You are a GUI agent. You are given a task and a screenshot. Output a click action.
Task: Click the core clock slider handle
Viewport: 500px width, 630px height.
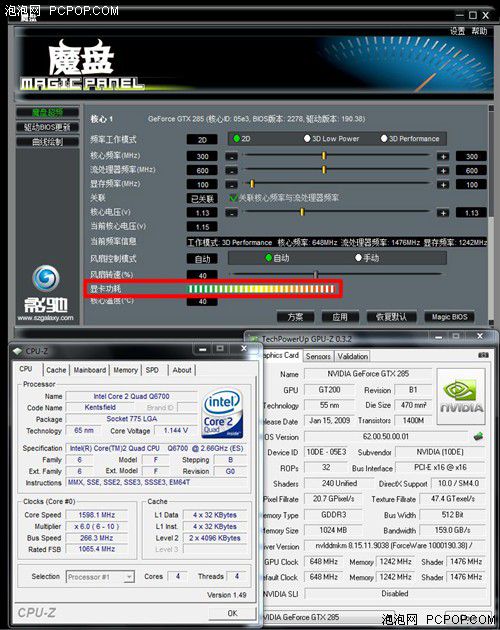[324, 156]
